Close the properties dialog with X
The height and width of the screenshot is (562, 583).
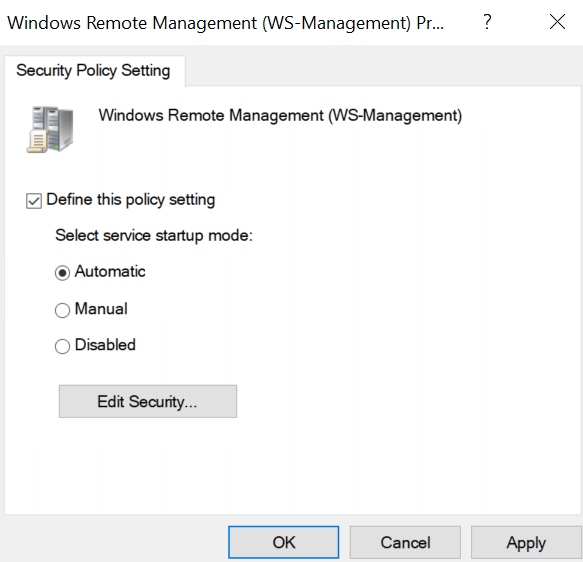point(557,22)
